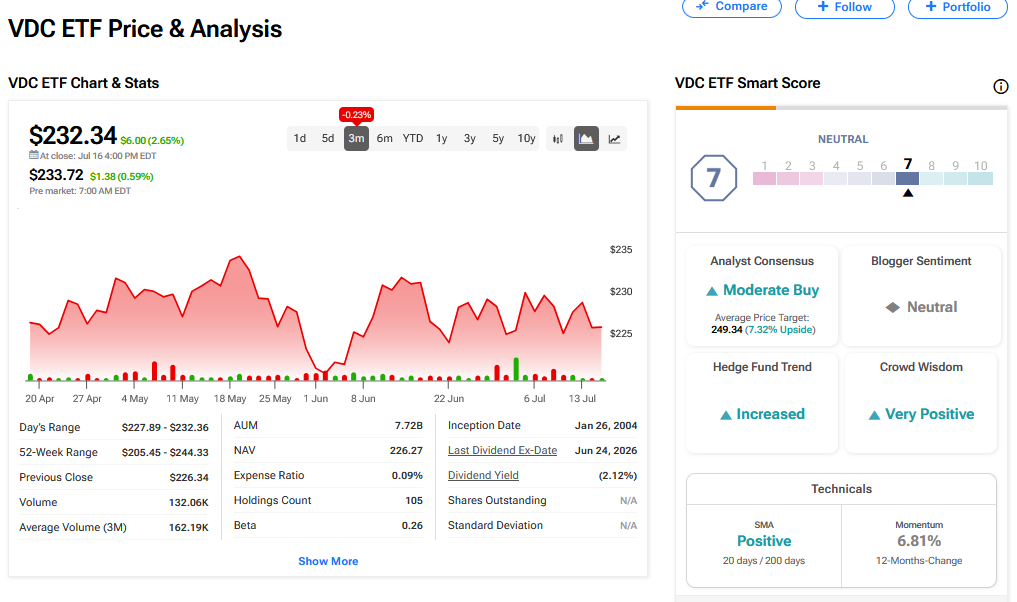Select the 1d time range

[300, 138]
